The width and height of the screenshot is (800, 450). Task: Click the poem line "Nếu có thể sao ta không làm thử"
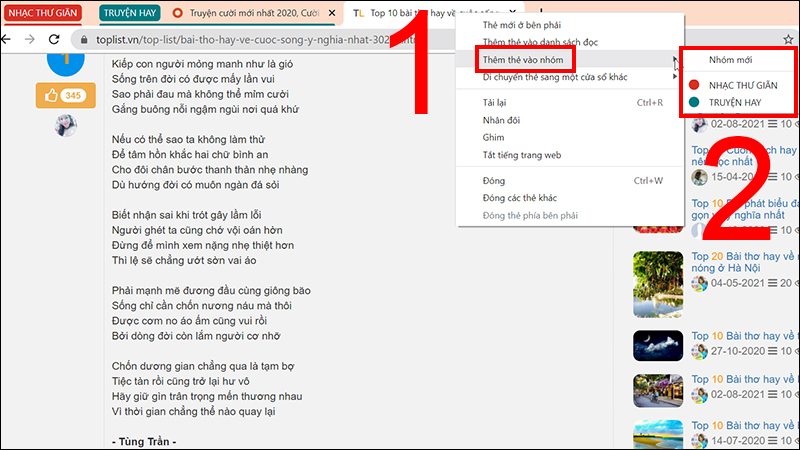[x=188, y=139]
